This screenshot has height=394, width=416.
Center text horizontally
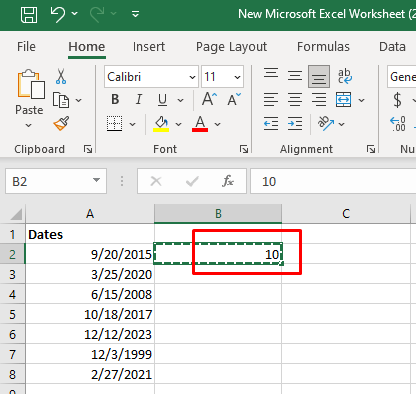tap(295, 100)
